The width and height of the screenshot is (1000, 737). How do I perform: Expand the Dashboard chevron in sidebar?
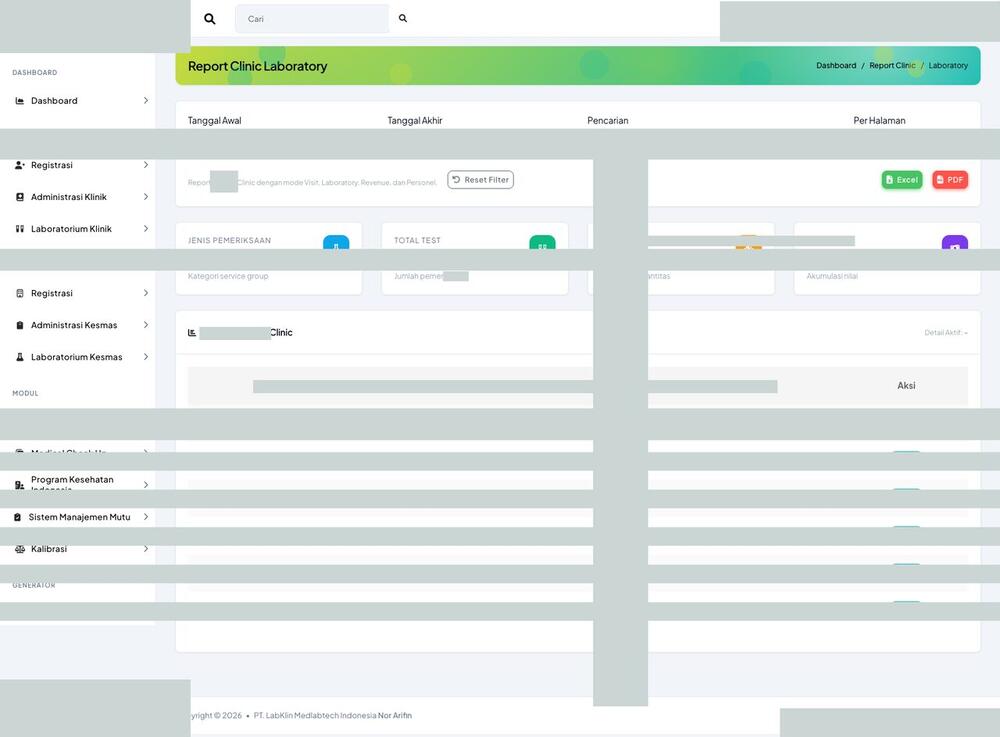point(146,101)
